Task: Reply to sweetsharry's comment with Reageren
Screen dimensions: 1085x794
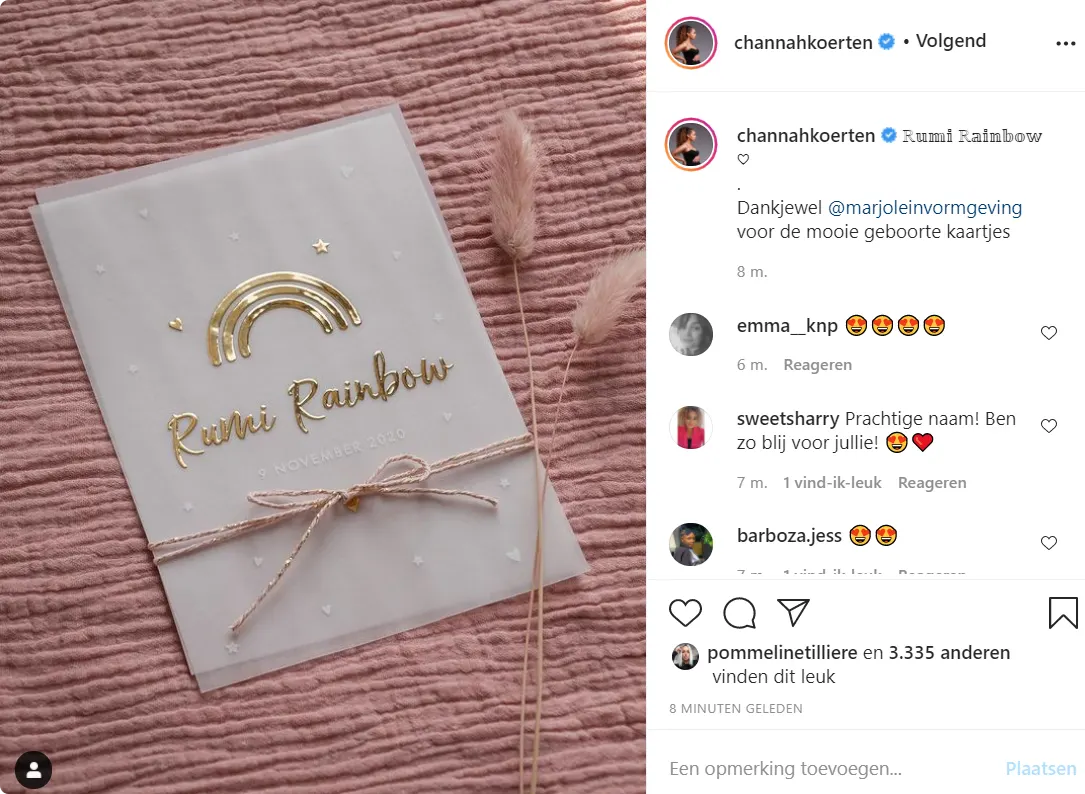Action: click(932, 482)
